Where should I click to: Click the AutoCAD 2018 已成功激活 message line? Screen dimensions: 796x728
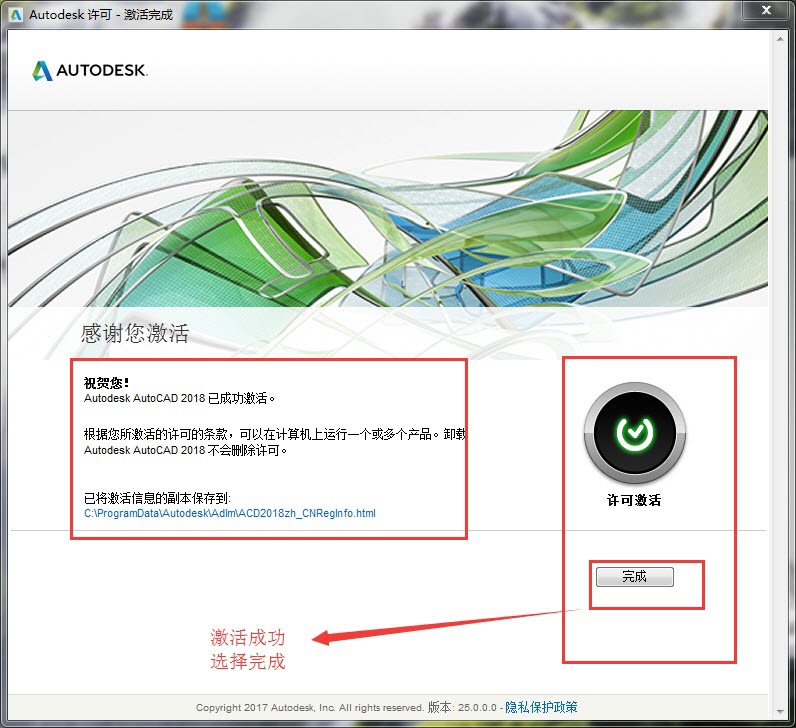[179, 398]
